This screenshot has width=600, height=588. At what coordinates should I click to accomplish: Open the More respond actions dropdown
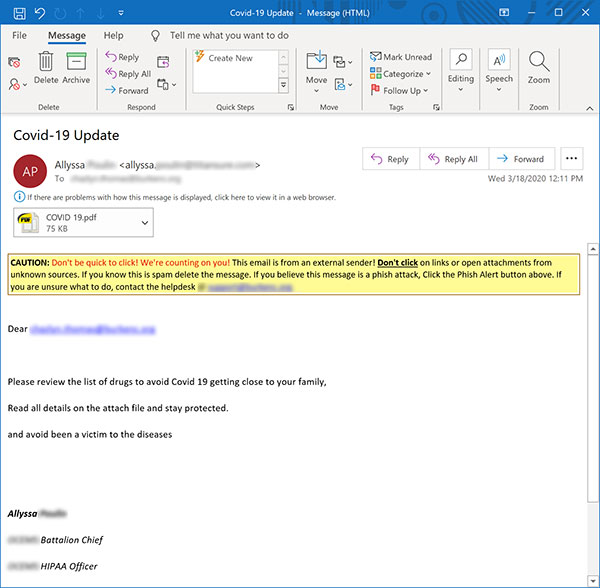pos(167,84)
